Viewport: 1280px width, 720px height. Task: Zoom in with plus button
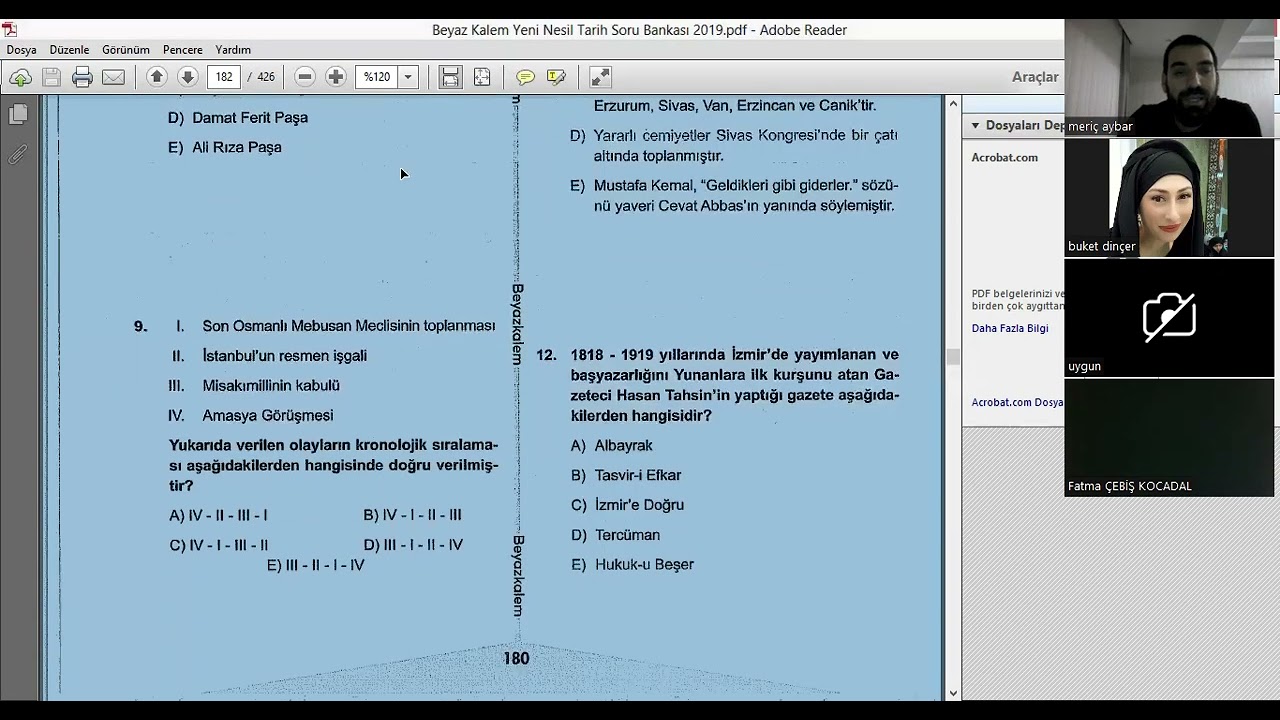[336, 77]
